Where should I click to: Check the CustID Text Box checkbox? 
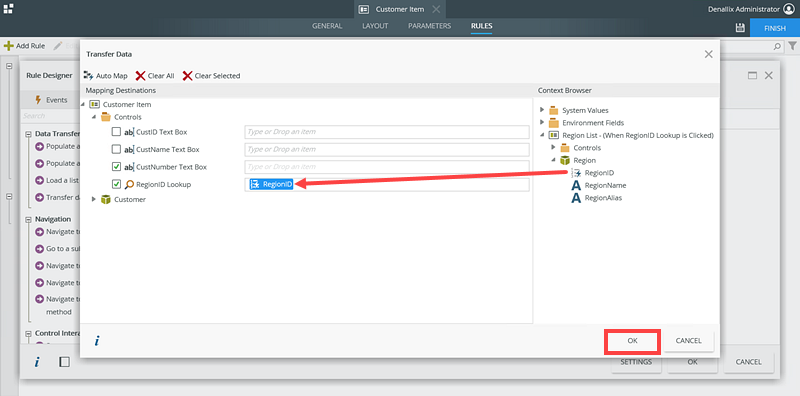116,132
